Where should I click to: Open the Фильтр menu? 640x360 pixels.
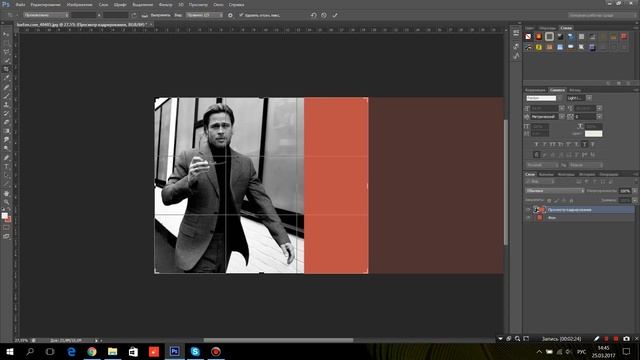pyautogui.click(x=165, y=4)
